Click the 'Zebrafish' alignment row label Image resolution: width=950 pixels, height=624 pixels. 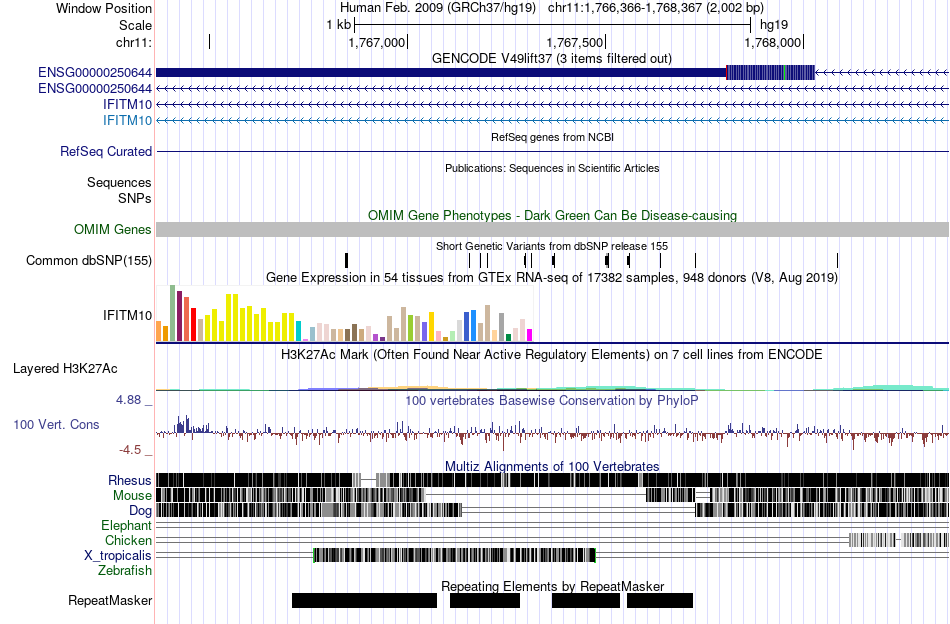(125, 571)
